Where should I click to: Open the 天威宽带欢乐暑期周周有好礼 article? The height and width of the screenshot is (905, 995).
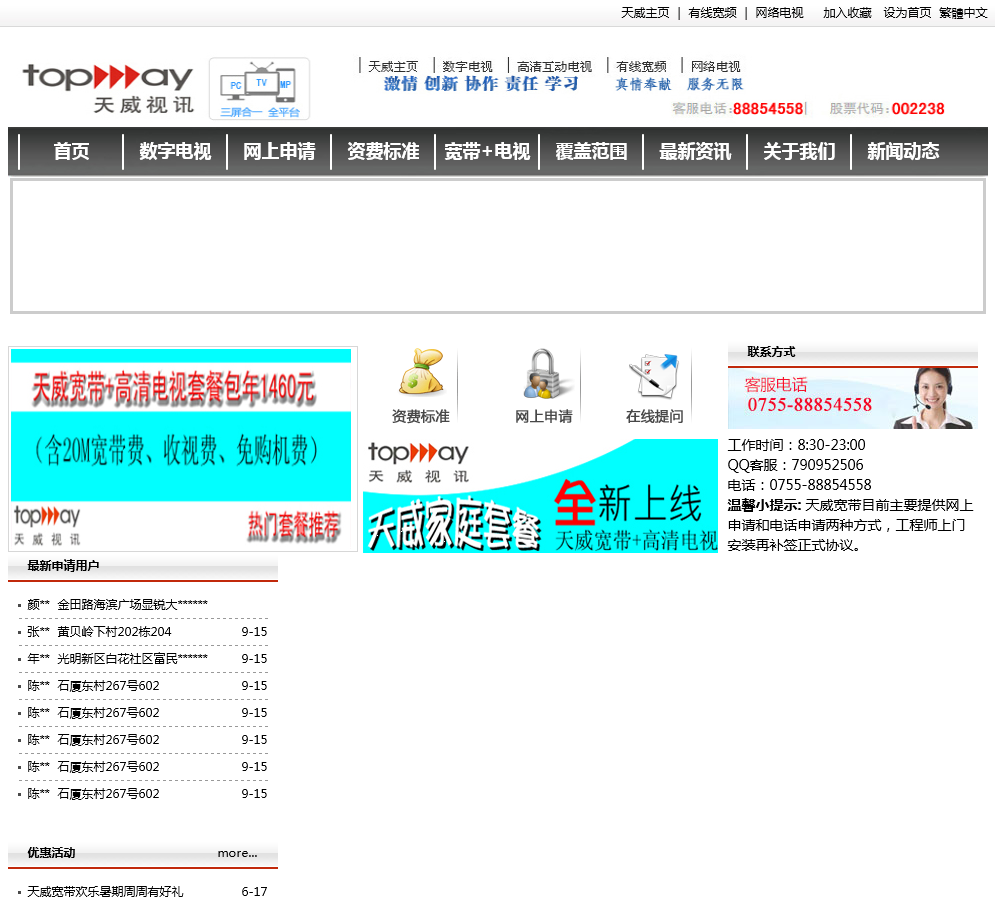(105, 892)
